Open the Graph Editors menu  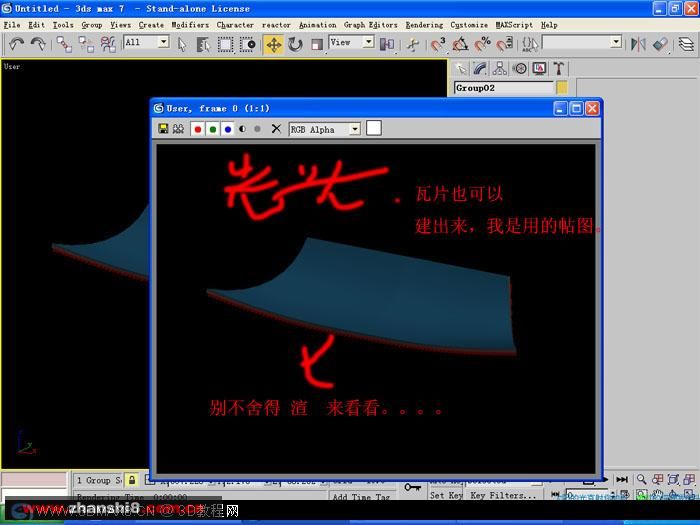(x=371, y=25)
